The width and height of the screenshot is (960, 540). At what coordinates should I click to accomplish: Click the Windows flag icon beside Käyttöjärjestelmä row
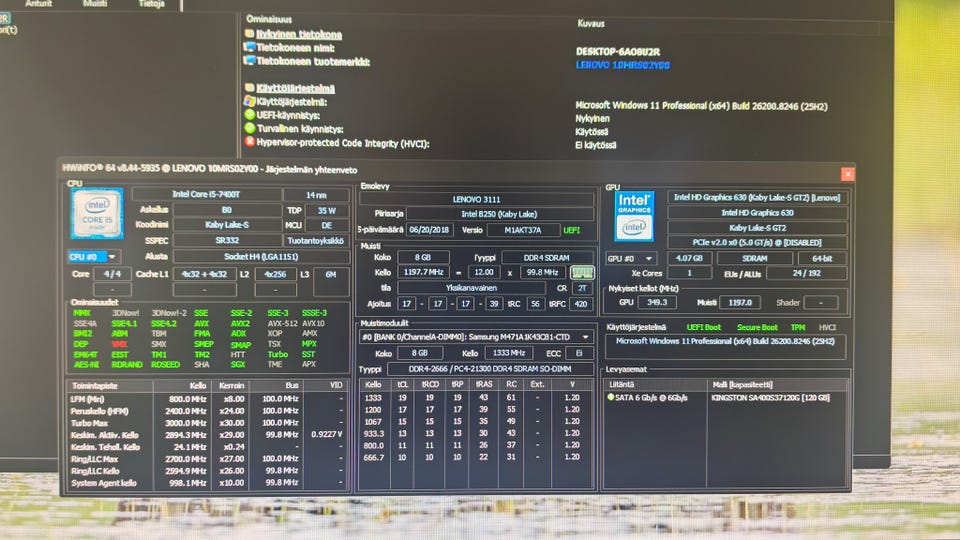point(250,101)
